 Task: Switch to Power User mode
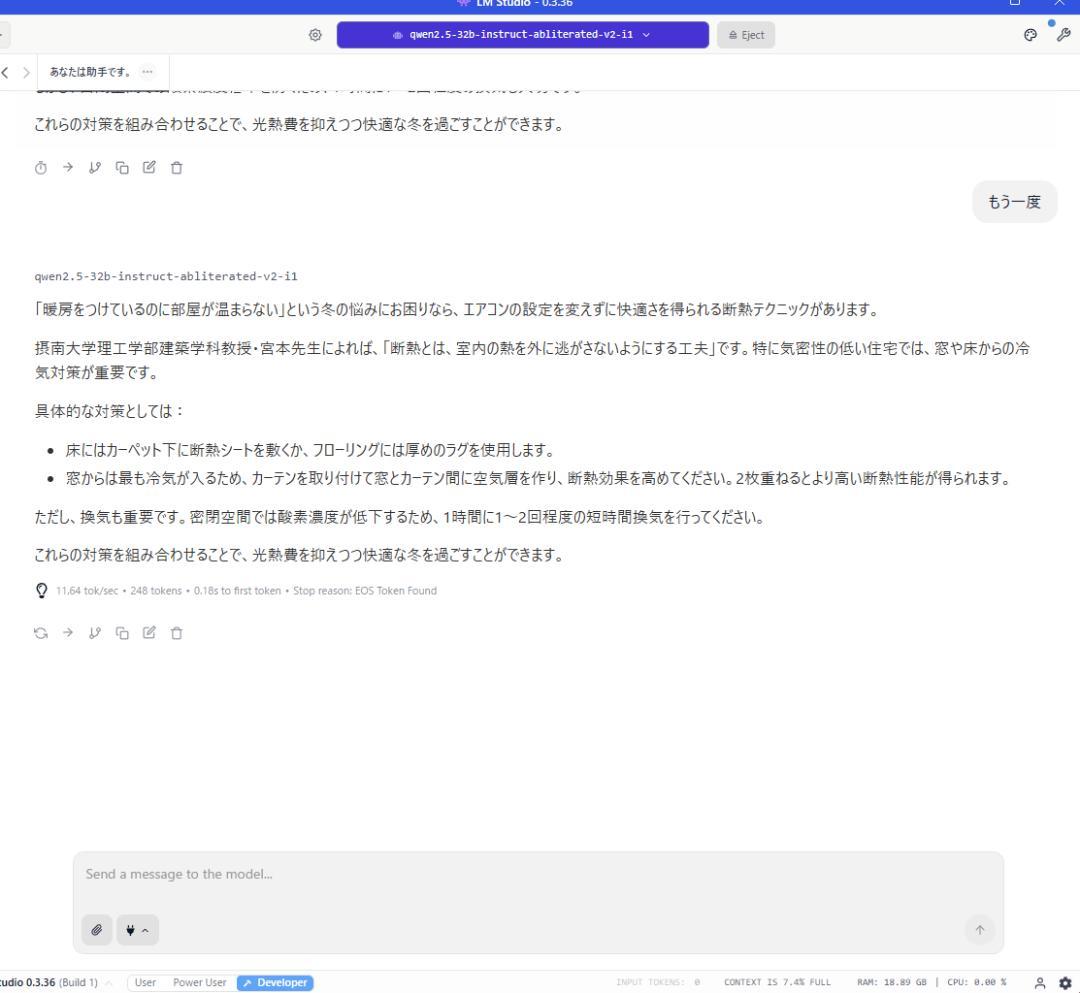[x=199, y=983]
